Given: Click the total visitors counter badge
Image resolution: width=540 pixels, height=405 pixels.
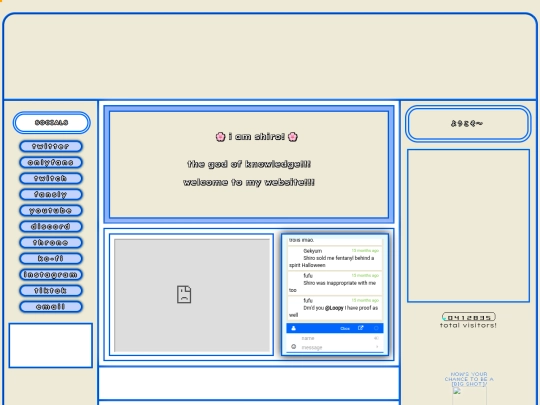Looking at the screenshot, I should click(469, 317).
